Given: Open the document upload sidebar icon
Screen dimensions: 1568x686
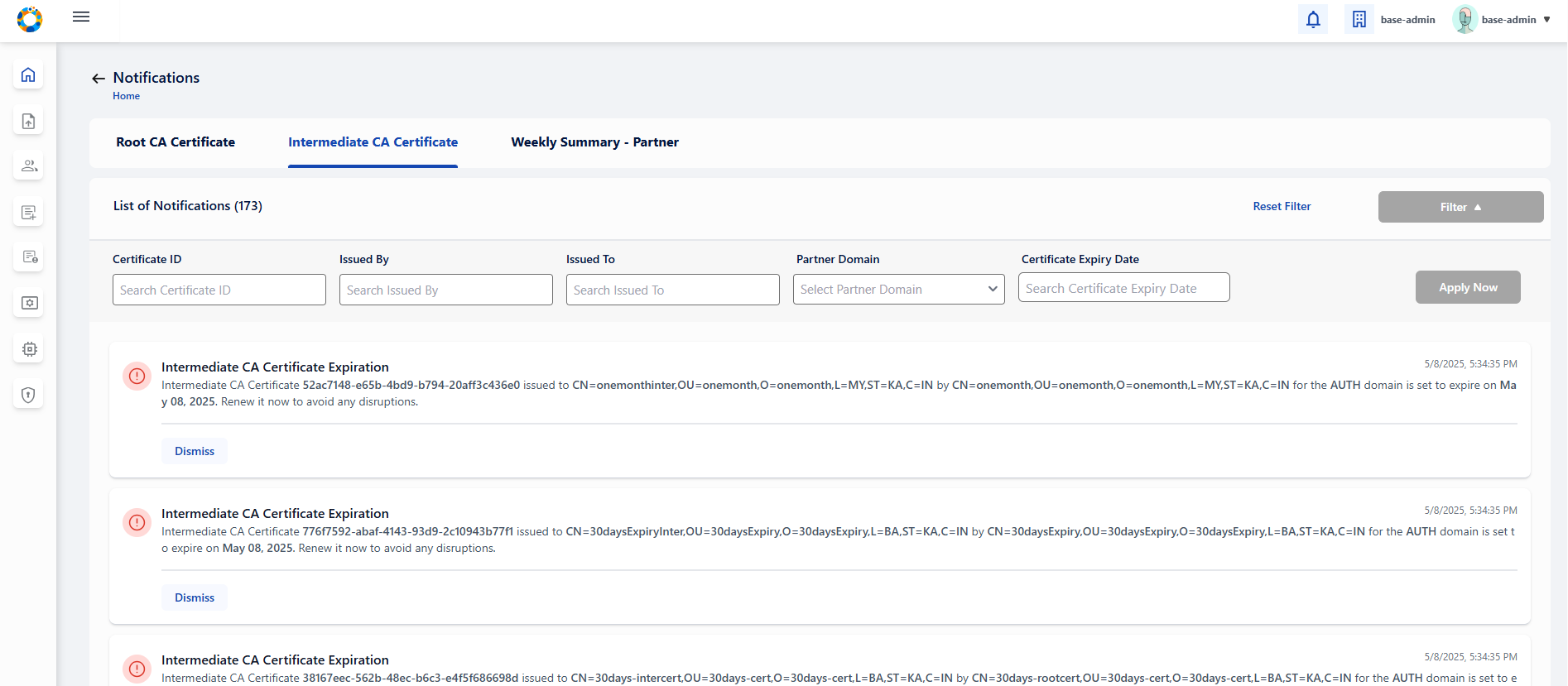Looking at the screenshot, I should [x=28, y=121].
